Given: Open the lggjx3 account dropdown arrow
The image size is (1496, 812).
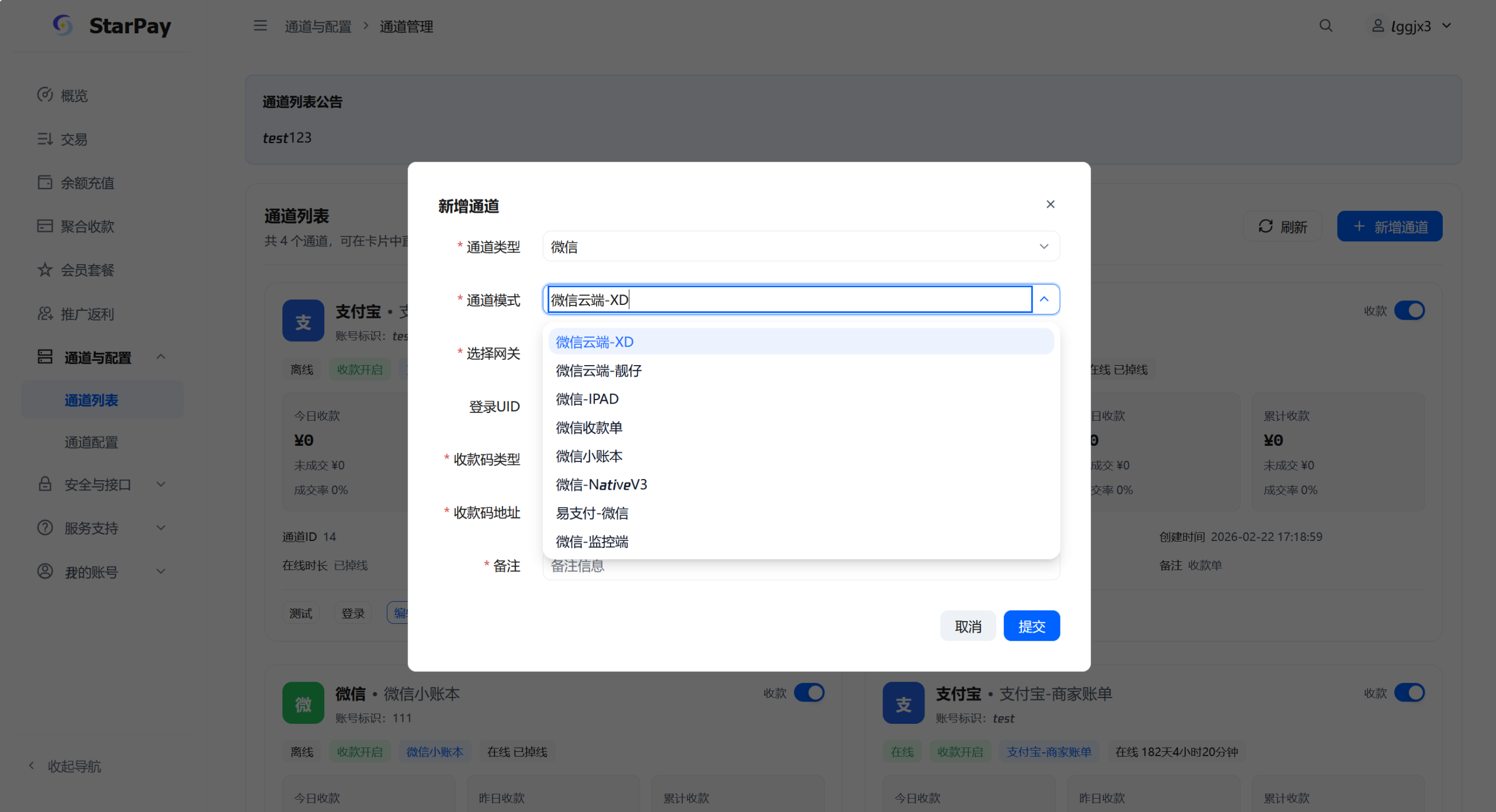Looking at the screenshot, I should point(1447,26).
